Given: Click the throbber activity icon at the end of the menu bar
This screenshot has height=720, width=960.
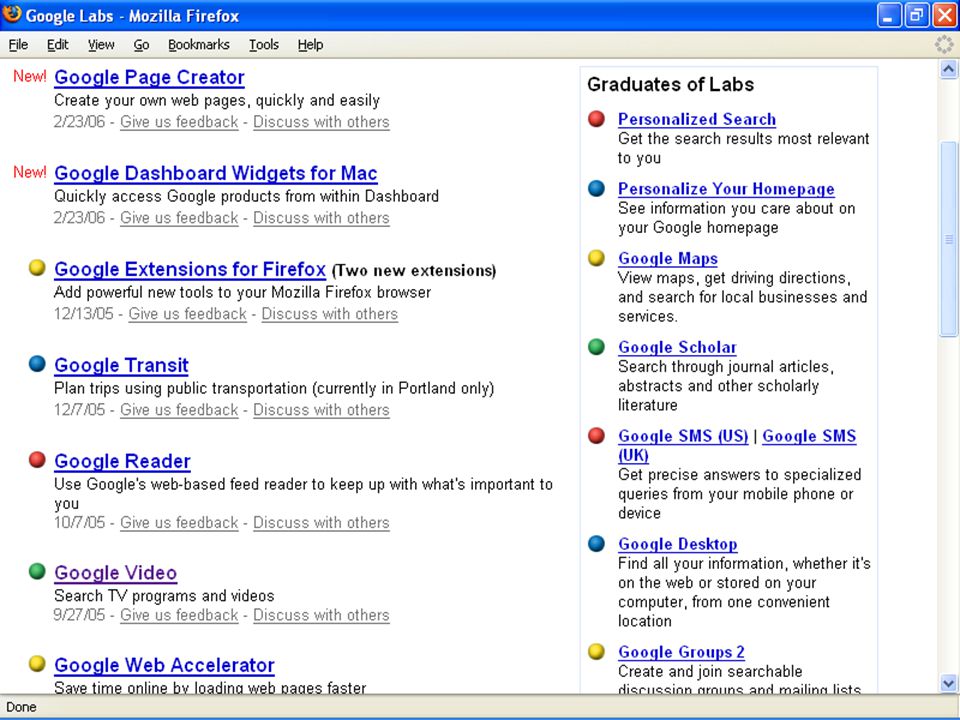Looking at the screenshot, I should tap(944, 44).
